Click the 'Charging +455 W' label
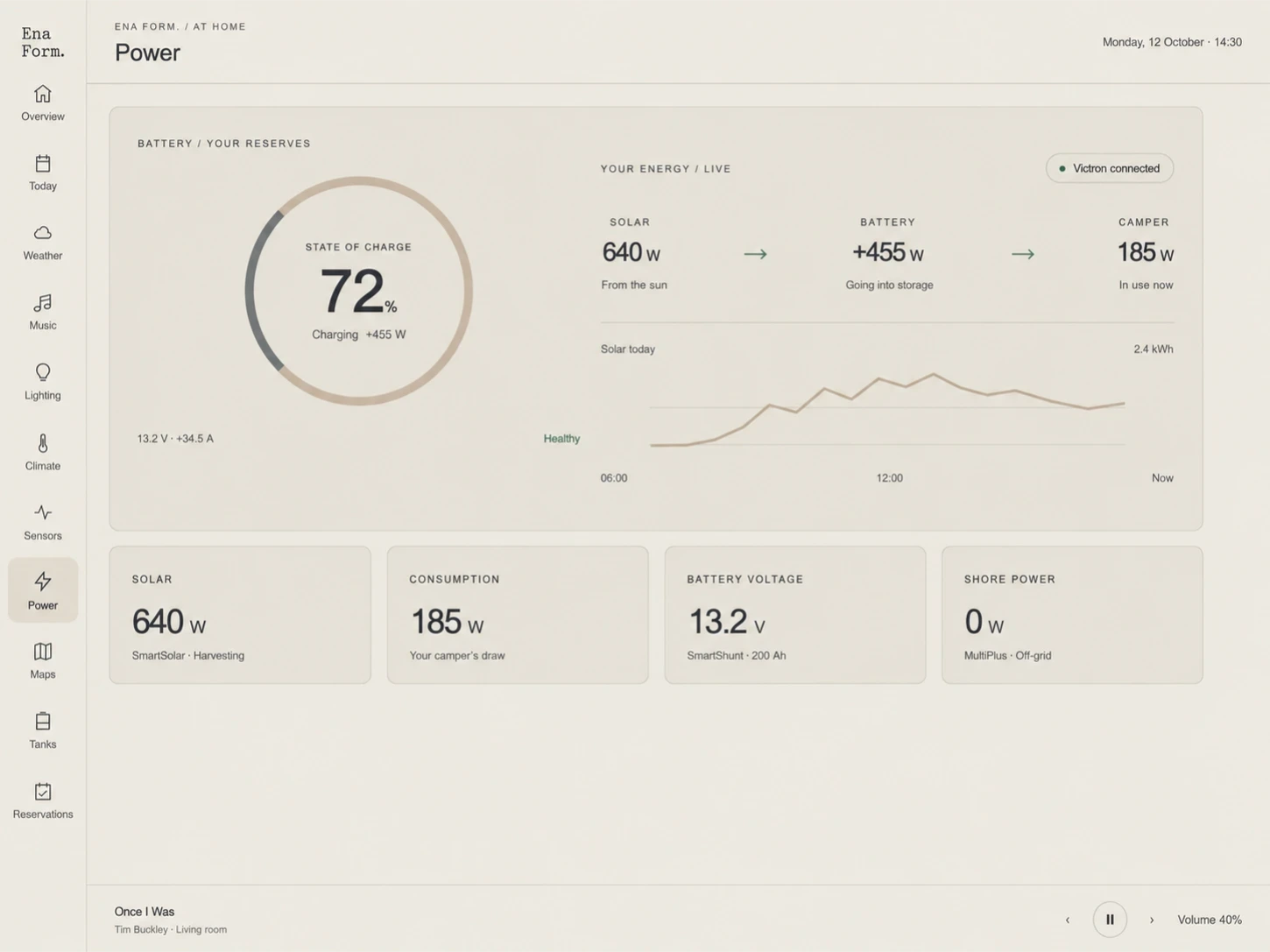This screenshot has width=1270, height=952. 359,335
